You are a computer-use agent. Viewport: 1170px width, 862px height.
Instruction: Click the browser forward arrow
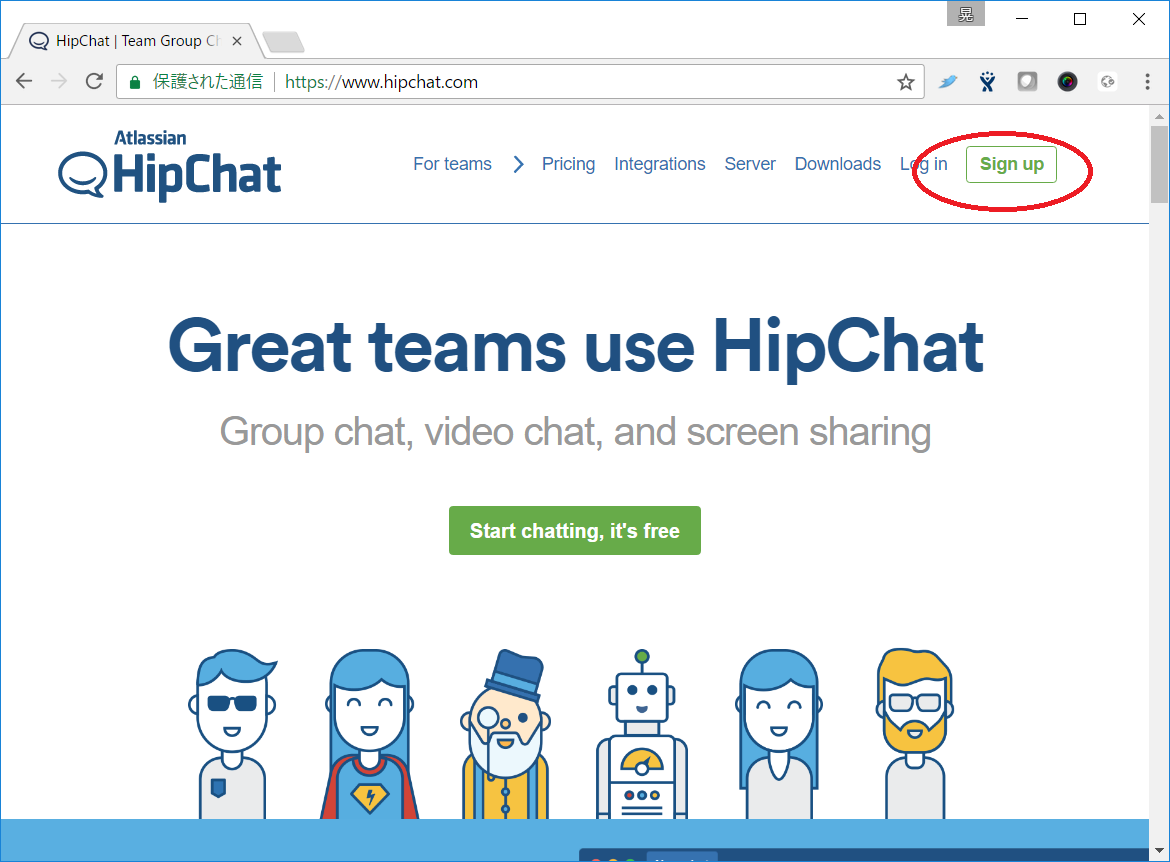pyautogui.click(x=59, y=81)
